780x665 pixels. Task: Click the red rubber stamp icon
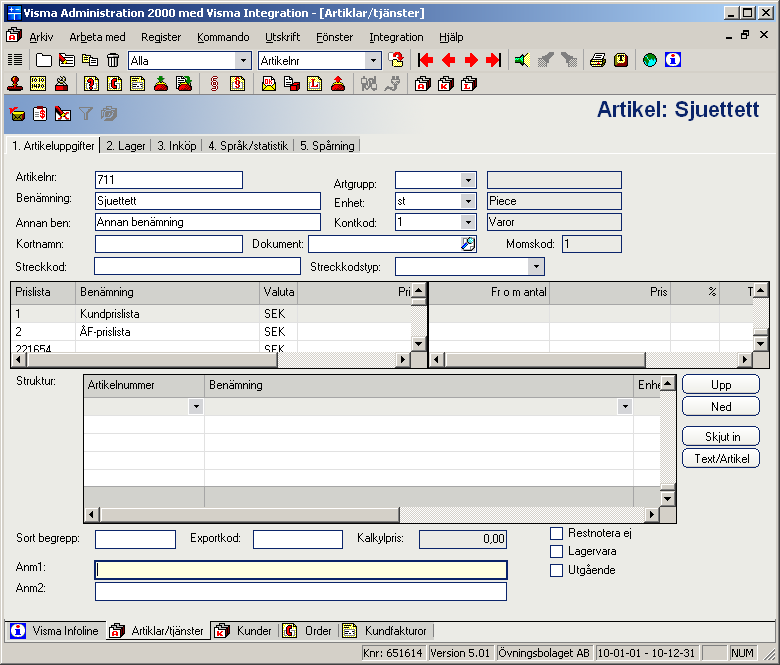15,84
